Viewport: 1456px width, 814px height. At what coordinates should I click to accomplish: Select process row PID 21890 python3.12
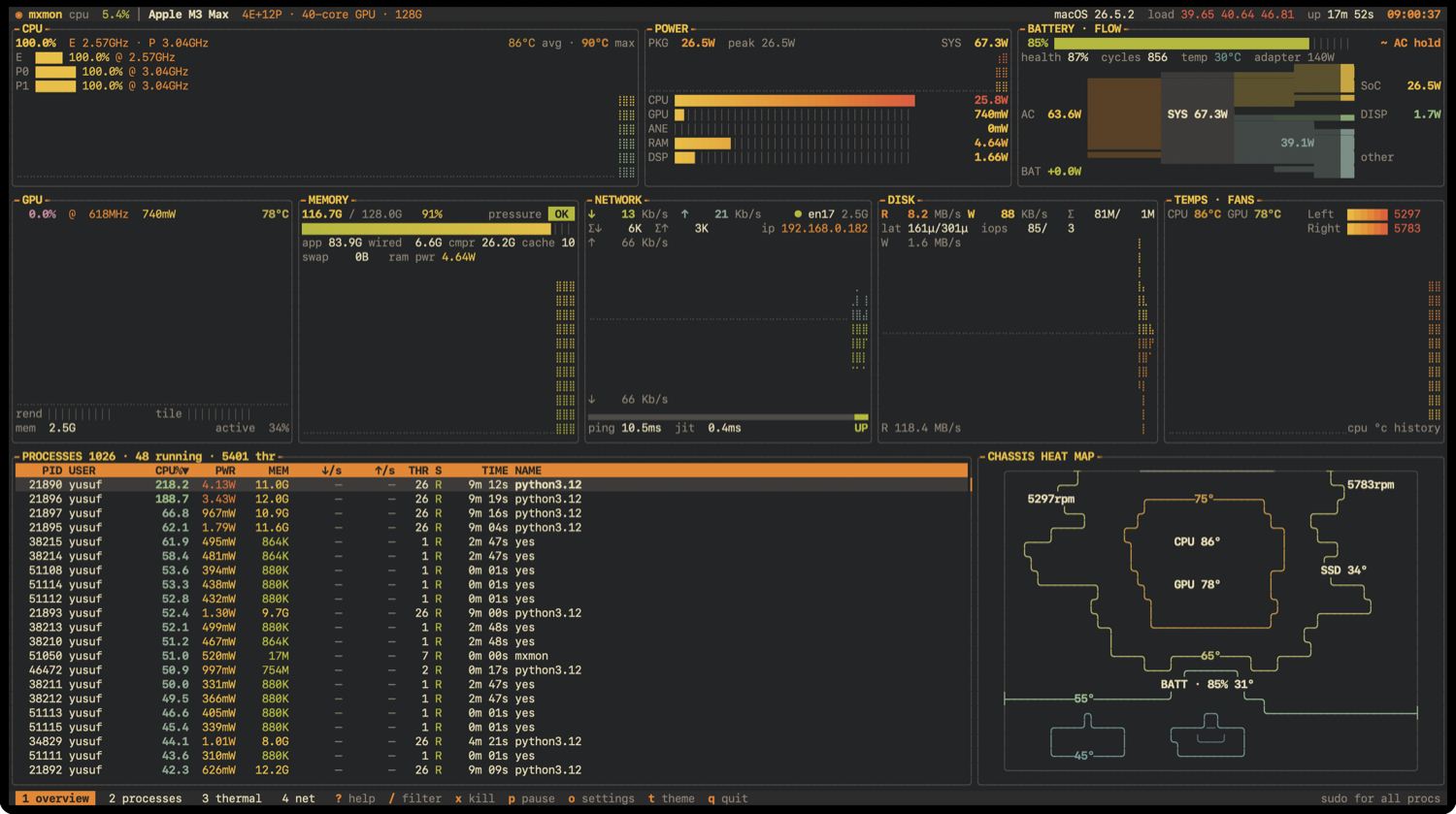[491, 485]
